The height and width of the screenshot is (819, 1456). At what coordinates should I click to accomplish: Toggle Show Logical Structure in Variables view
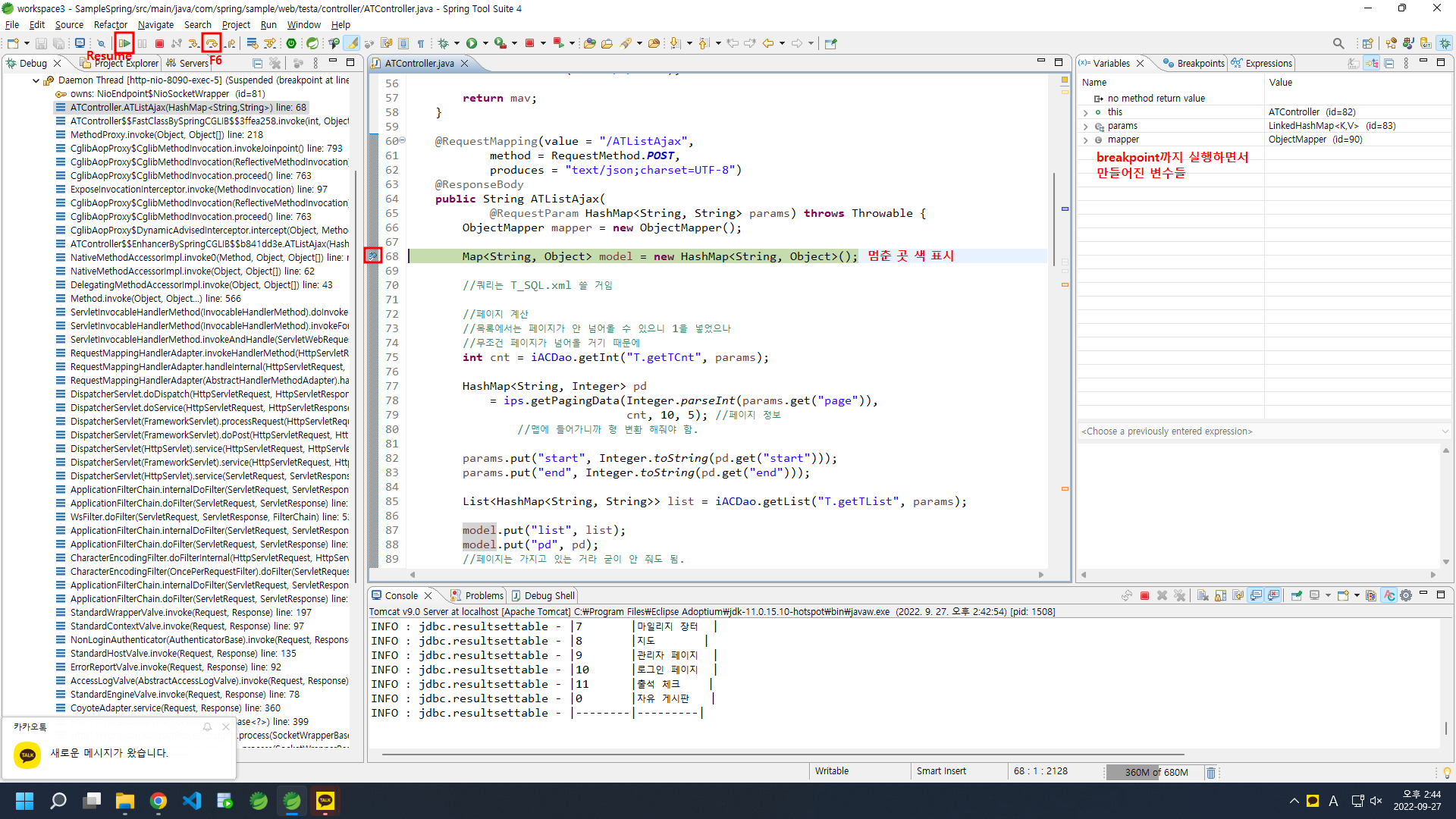tap(1372, 64)
